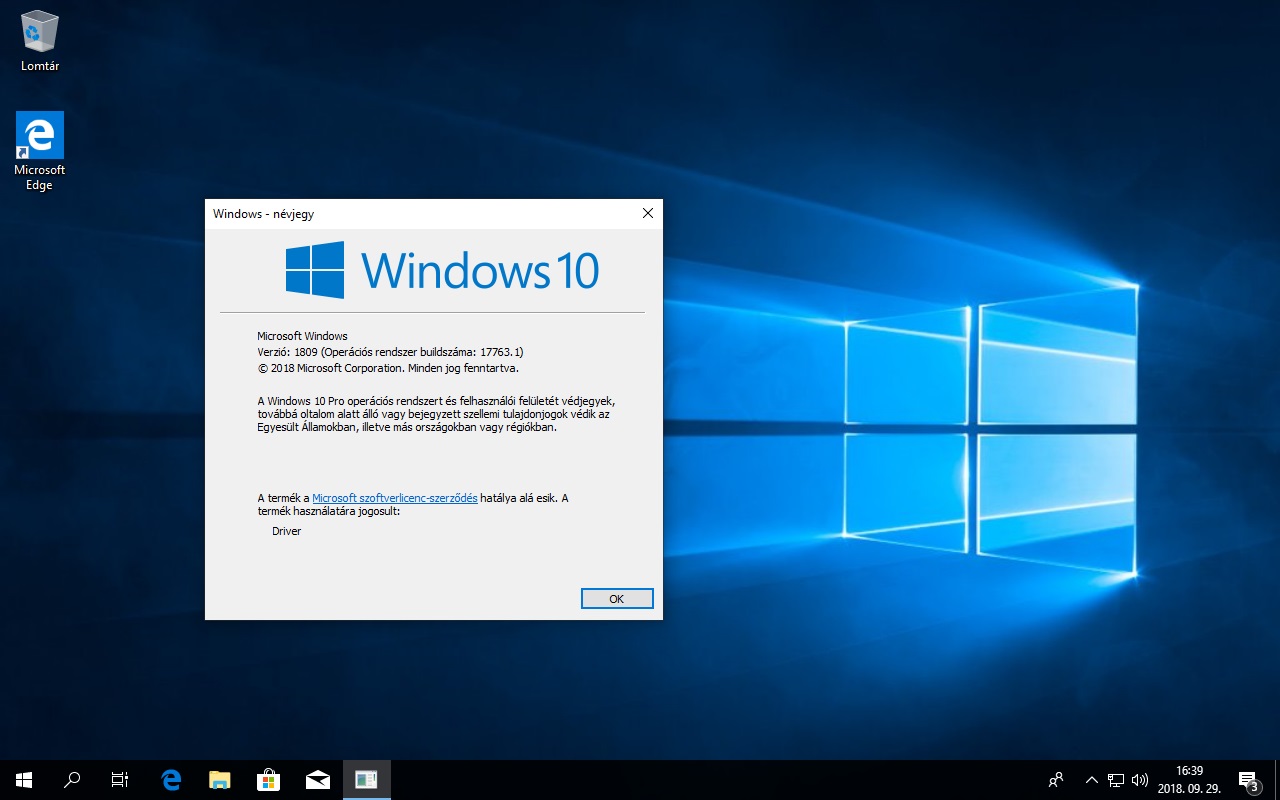1280x800 pixels.
Task: Open Task View on the taskbar
Action: (x=120, y=780)
